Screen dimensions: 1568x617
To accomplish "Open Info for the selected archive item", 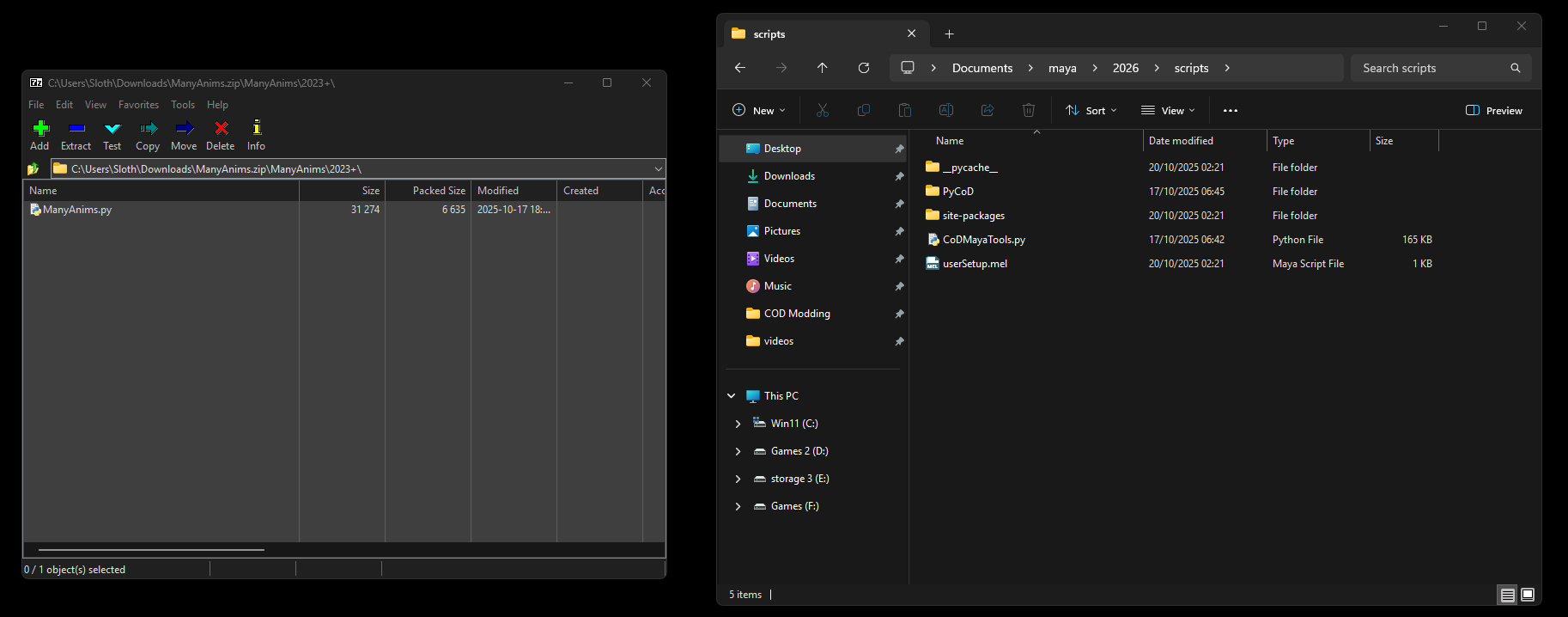I will coord(256,135).
